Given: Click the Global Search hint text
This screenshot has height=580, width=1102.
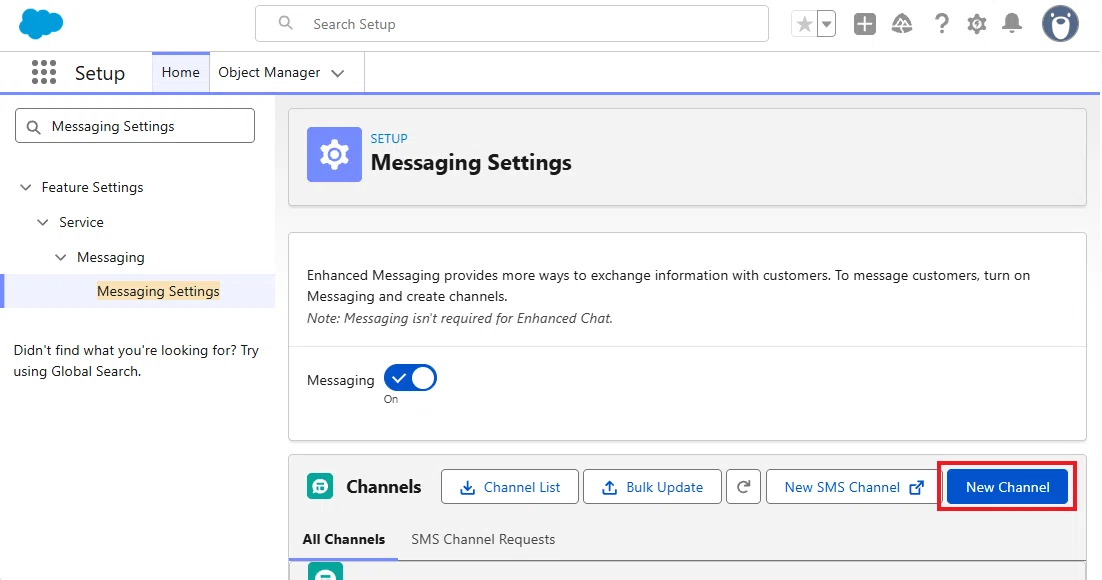Looking at the screenshot, I should coord(136,361).
